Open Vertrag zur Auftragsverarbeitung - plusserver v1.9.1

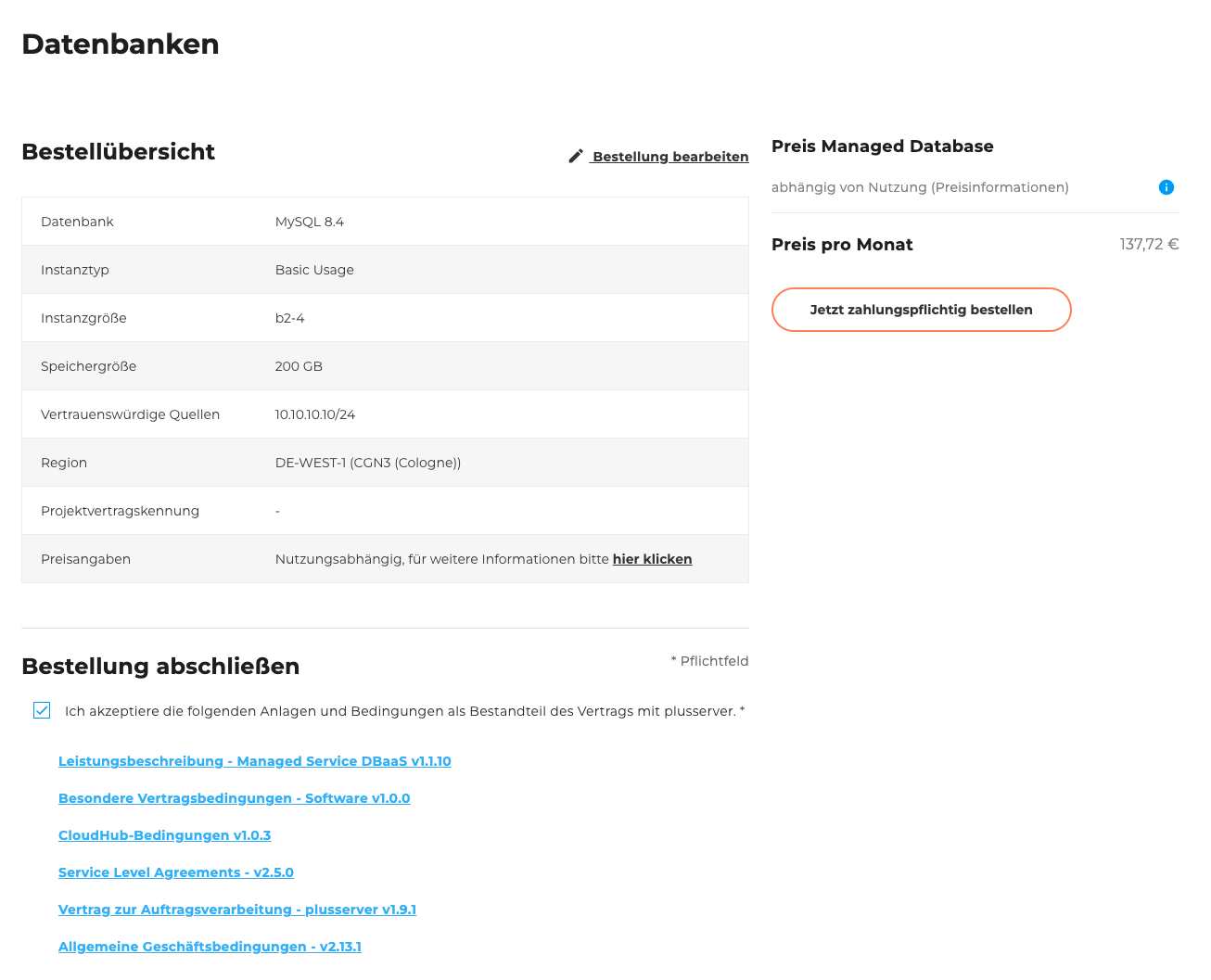coord(236,910)
